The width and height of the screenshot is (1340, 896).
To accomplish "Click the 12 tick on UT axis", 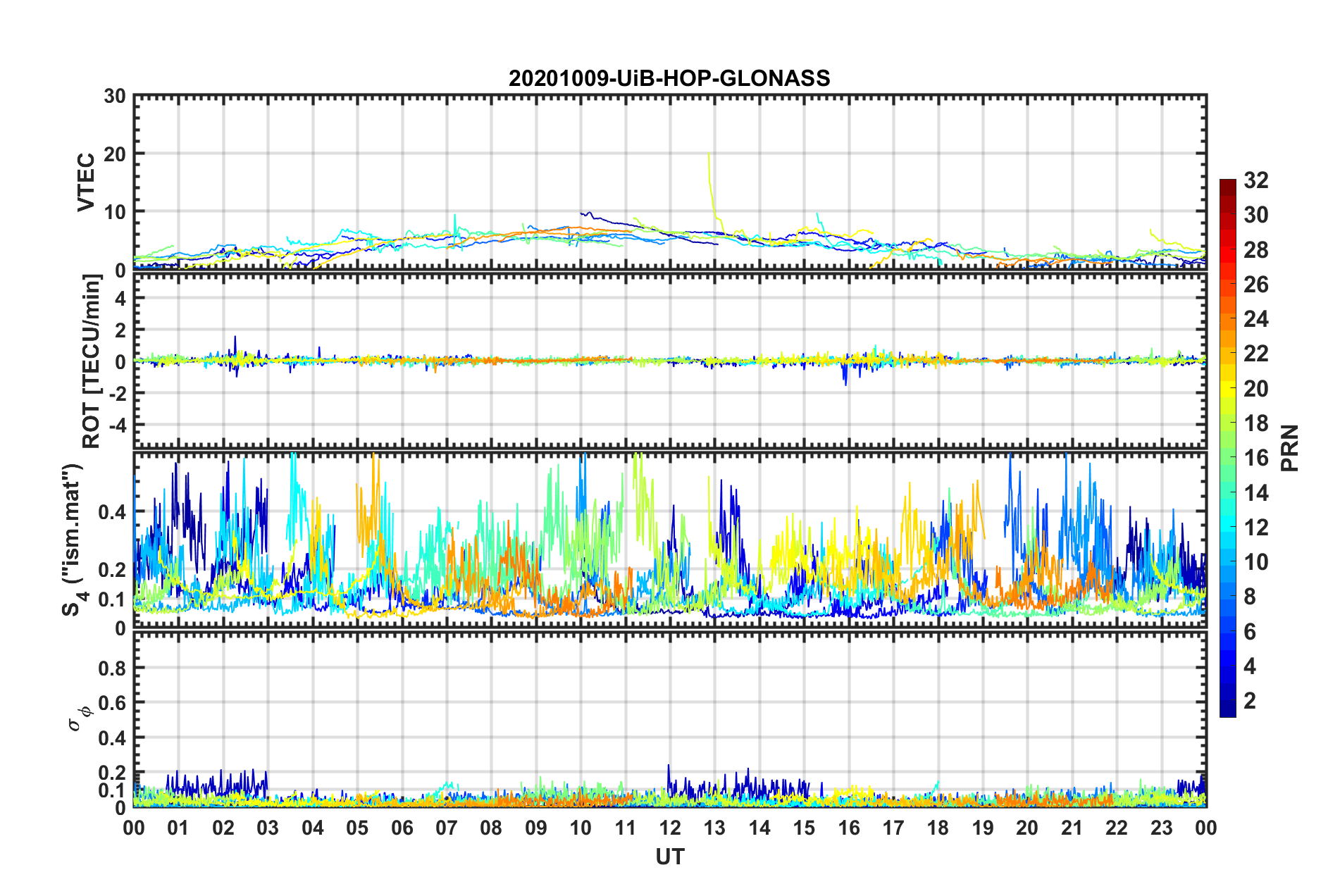I will 670,828.
